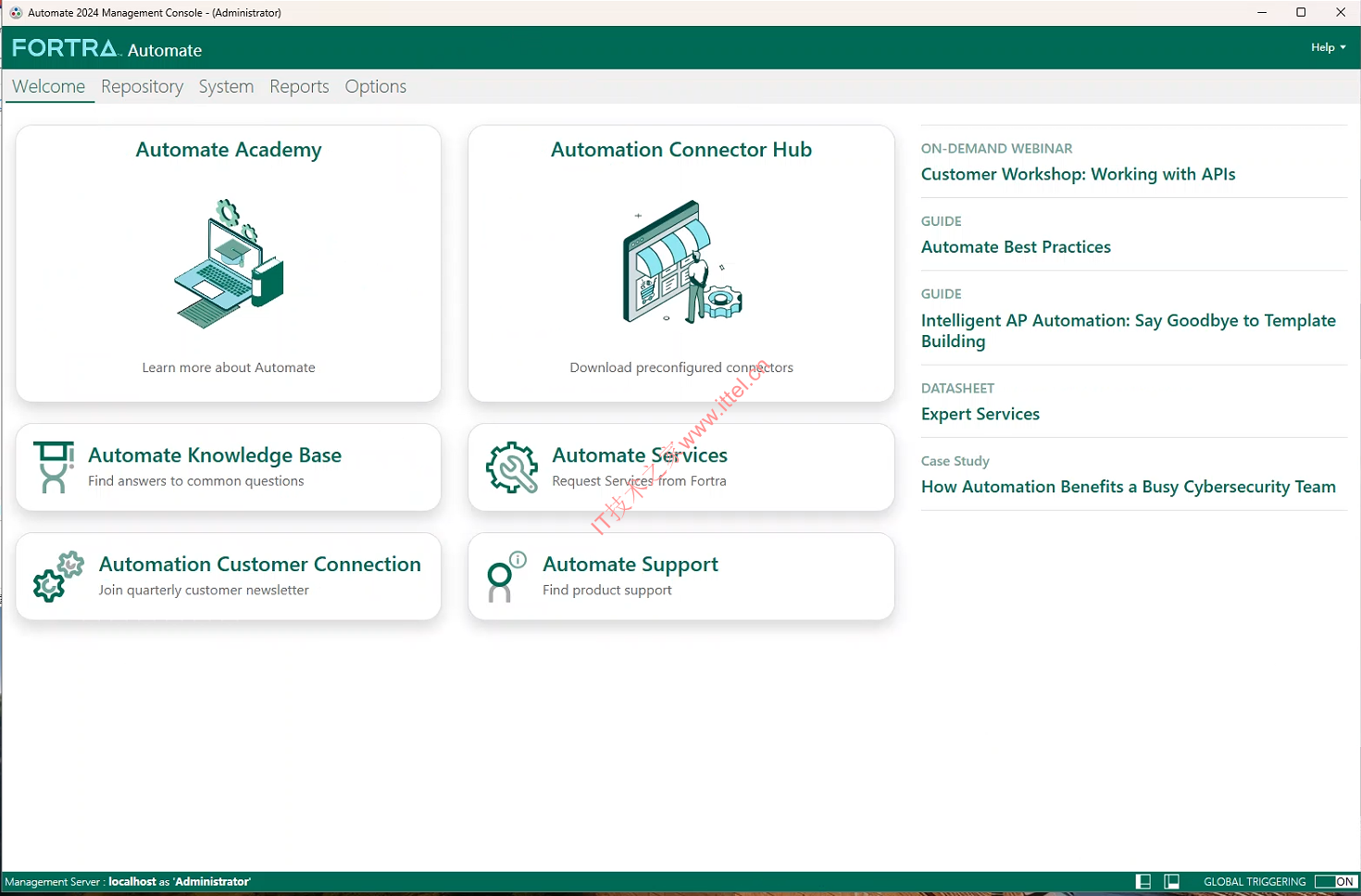This screenshot has width=1361, height=896.
Task: Minimize the Management Console window
Action: pyautogui.click(x=1261, y=12)
